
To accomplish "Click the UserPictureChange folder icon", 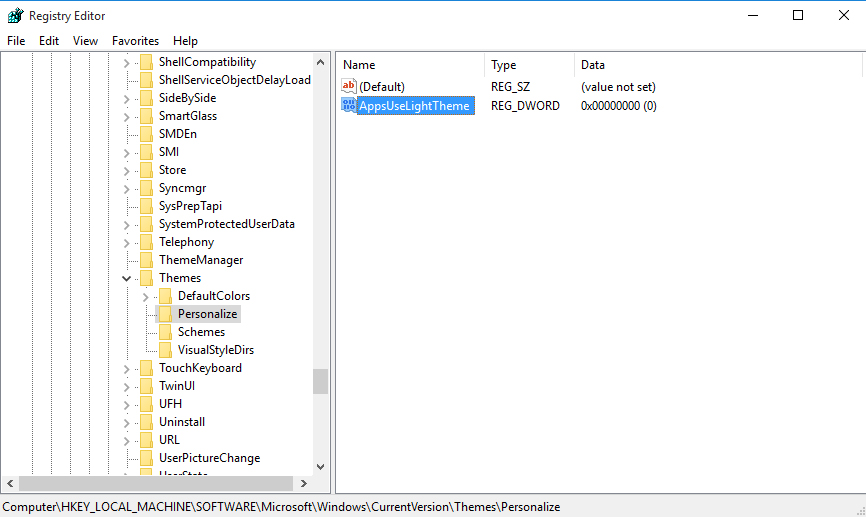I will pos(146,458).
